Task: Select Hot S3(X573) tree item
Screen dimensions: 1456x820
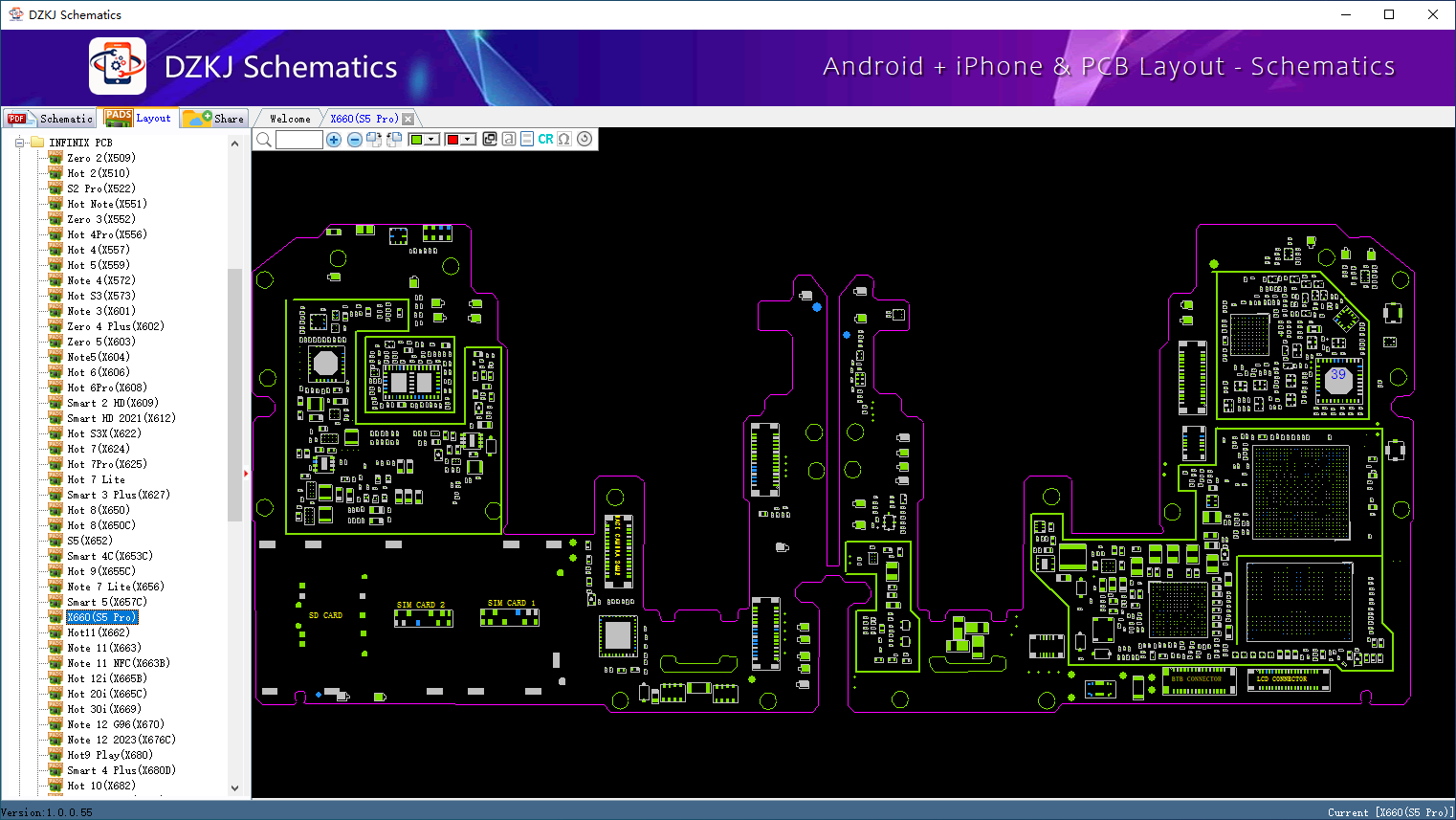Action: [x=101, y=296]
